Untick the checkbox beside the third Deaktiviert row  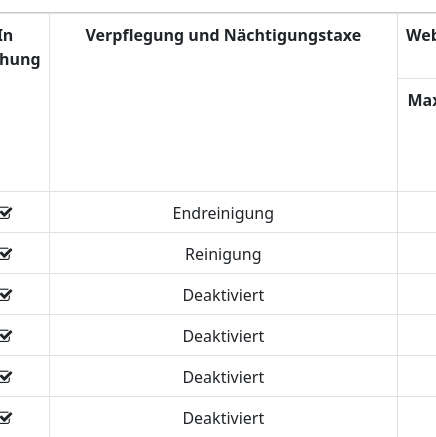[x=5, y=377]
